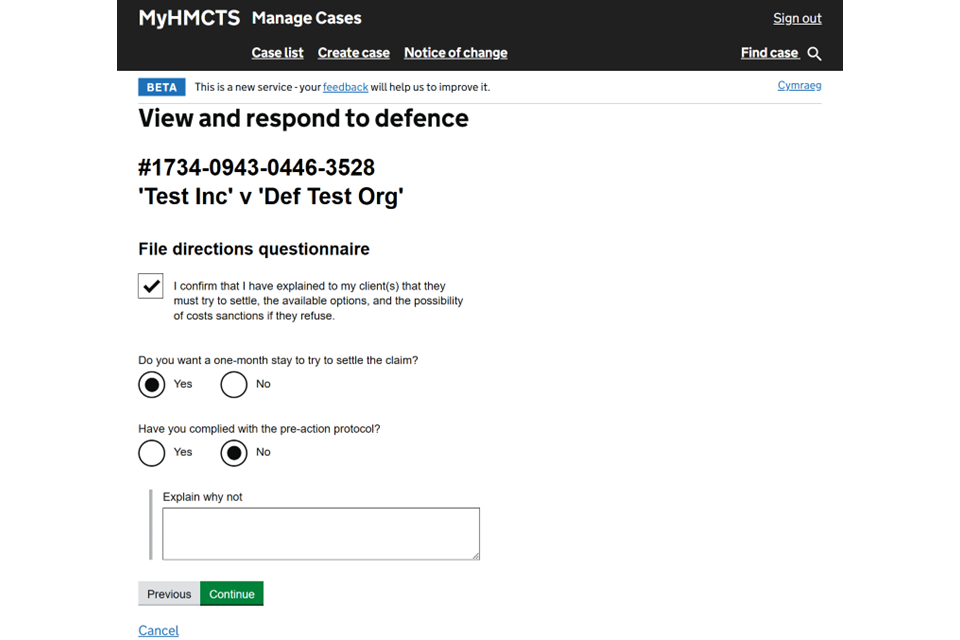
Task: Choose Yes for pre-action protocol compliance
Action: click(152, 453)
